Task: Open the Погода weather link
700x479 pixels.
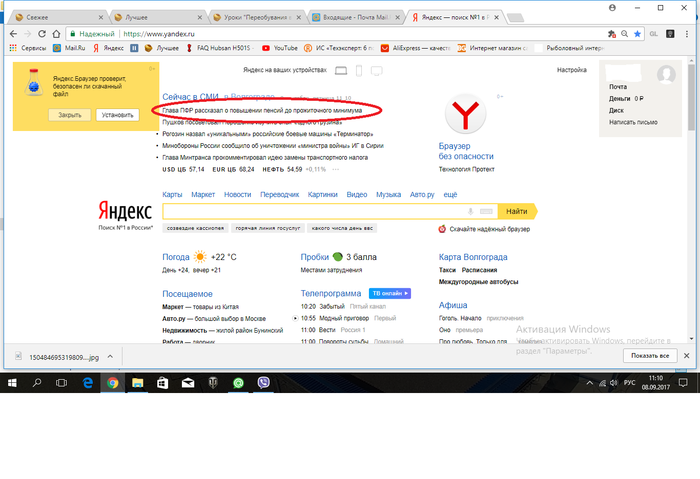Action: point(176,257)
